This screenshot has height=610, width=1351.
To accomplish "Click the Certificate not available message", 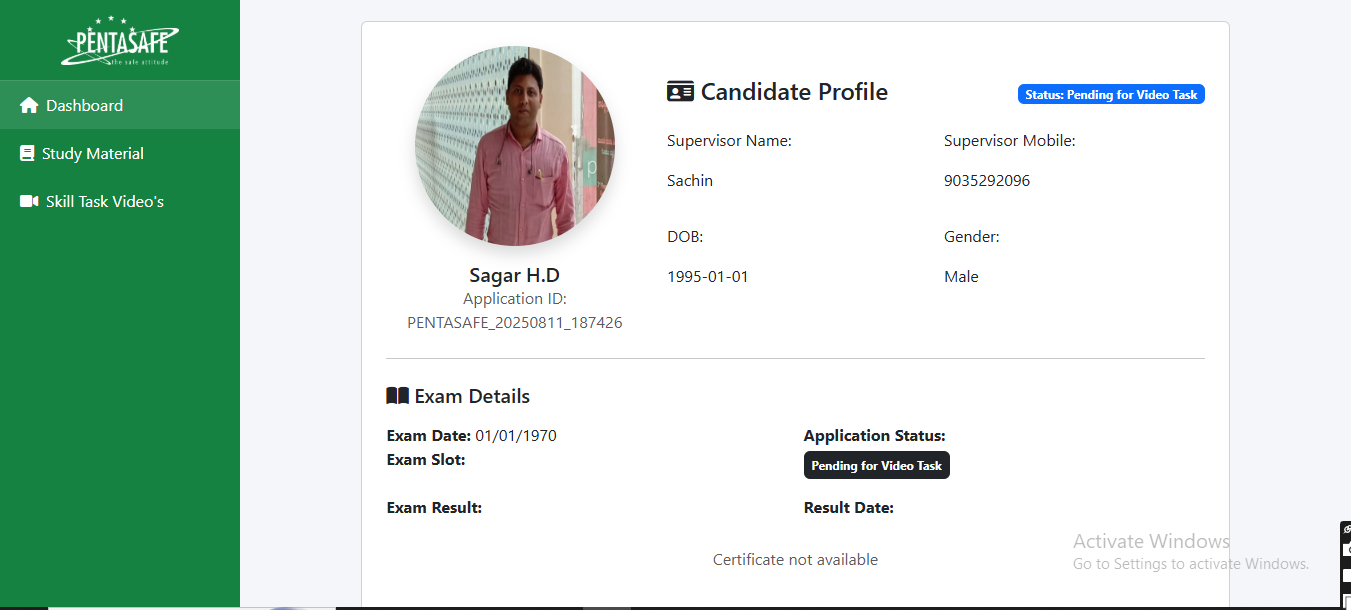I will click(795, 560).
